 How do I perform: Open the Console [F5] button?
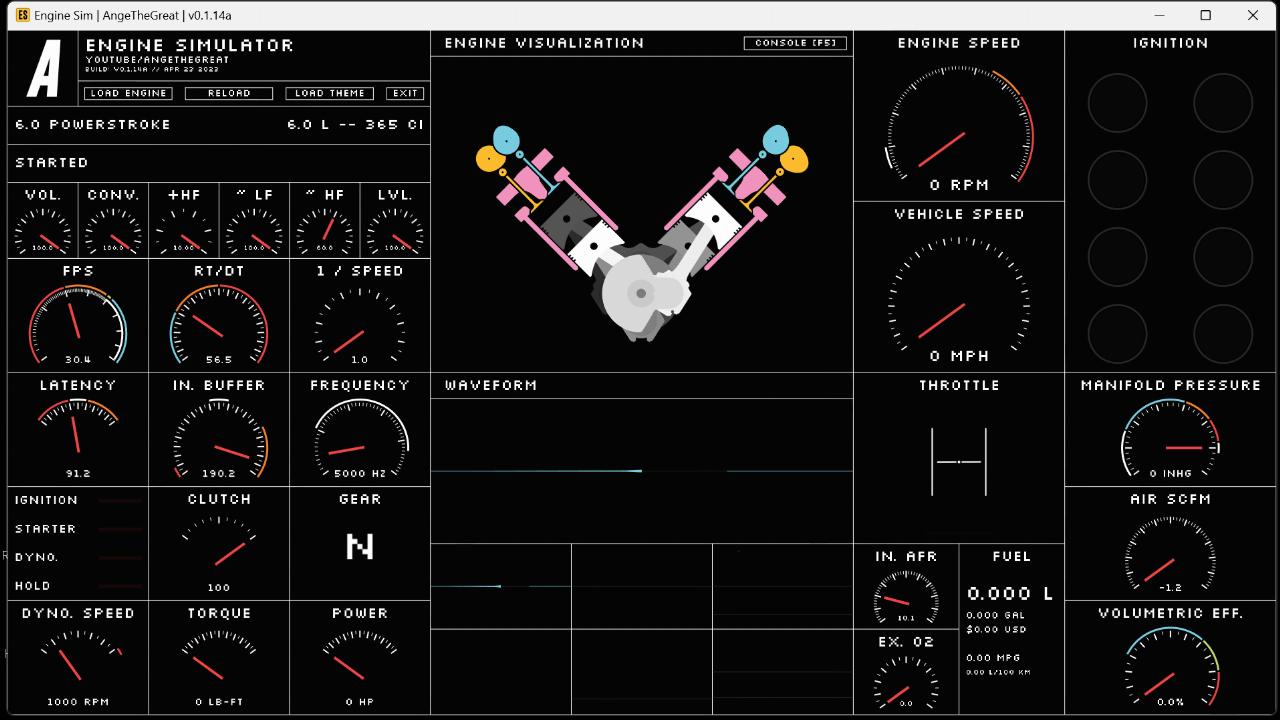[795, 43]
